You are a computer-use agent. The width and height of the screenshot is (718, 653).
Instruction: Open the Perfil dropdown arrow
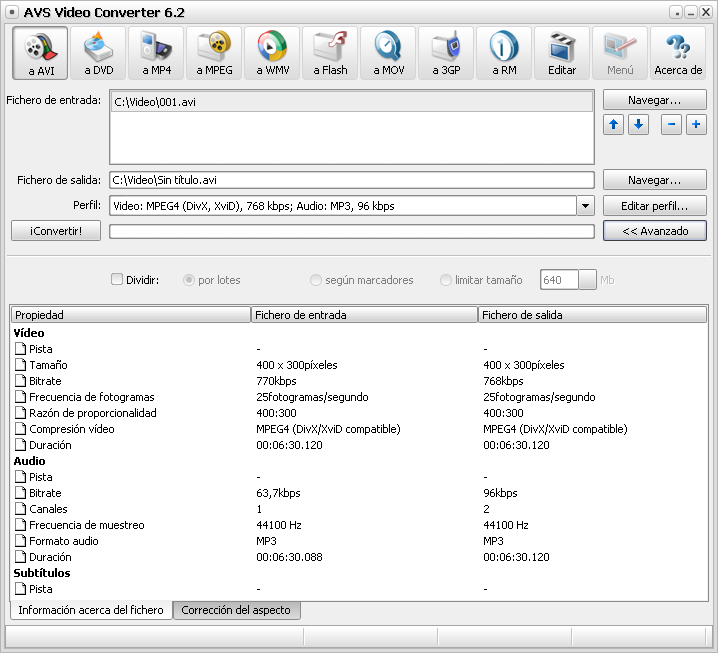click(585, 206)
